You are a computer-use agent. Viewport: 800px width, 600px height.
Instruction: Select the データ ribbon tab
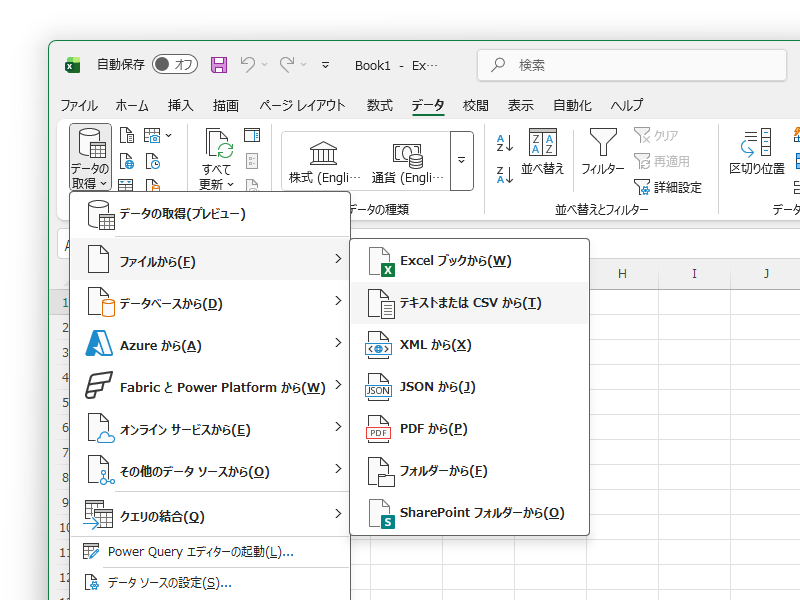pos(428,105)
